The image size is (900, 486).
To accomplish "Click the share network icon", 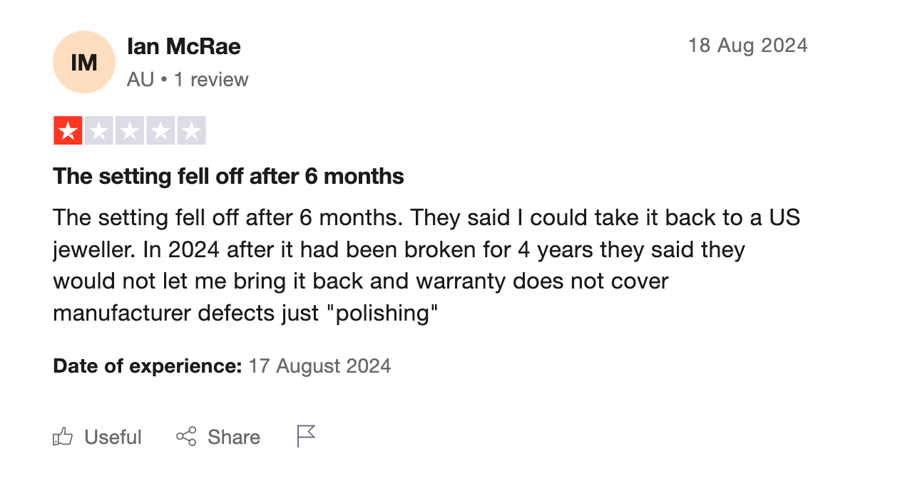I will pos(186,437).
